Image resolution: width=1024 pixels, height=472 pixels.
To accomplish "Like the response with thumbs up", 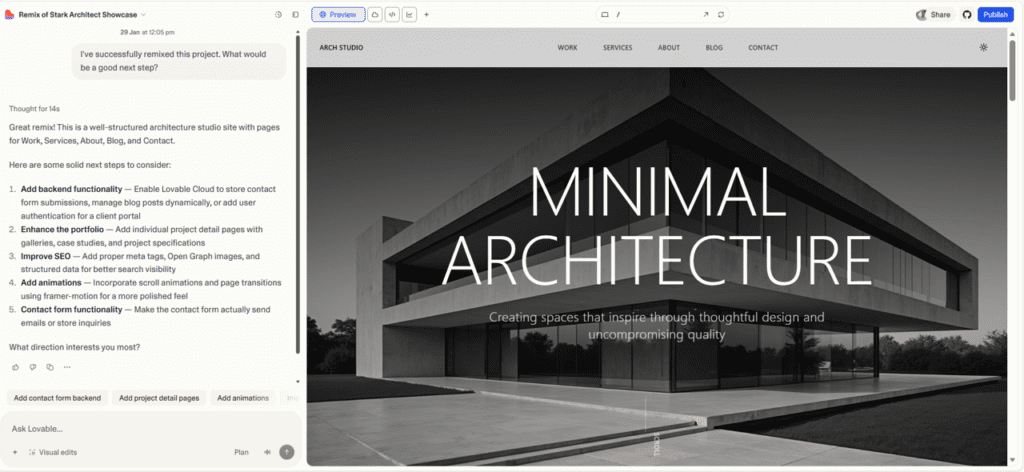I will click(x=16, y=367).
